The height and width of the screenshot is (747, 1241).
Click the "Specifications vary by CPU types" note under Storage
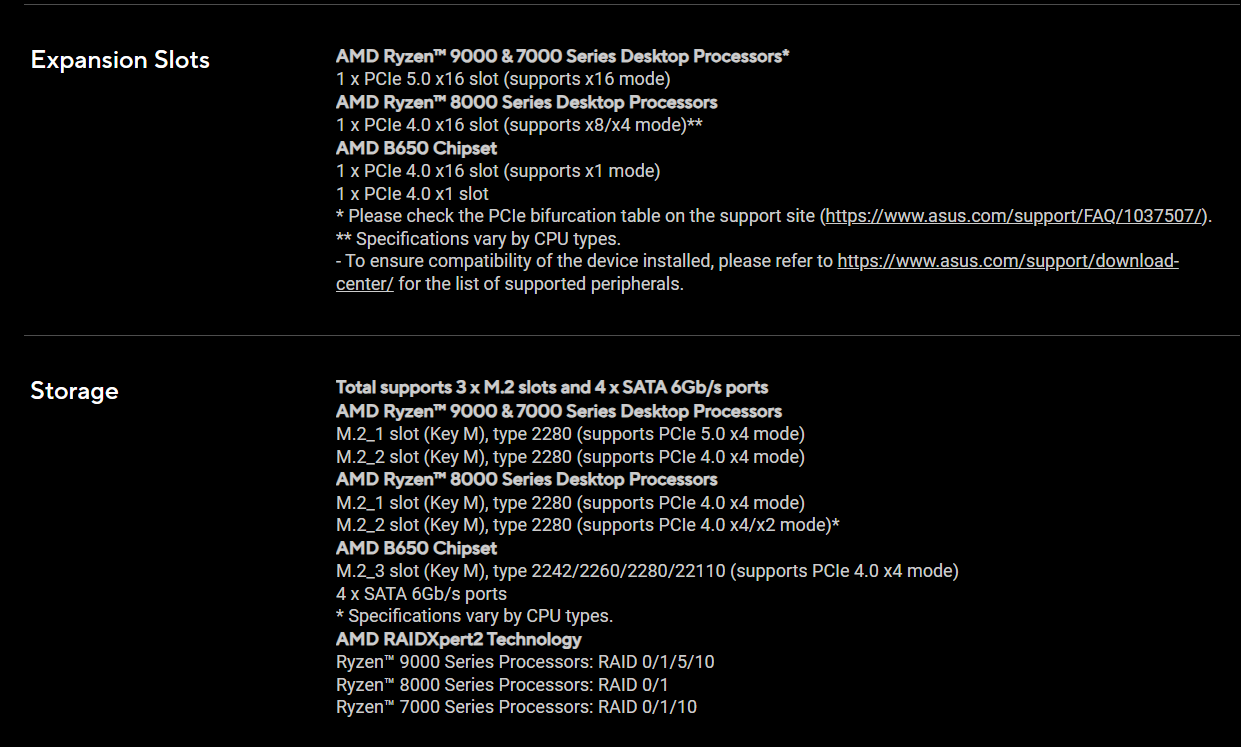pyautogui.click(x=474, y=616)
